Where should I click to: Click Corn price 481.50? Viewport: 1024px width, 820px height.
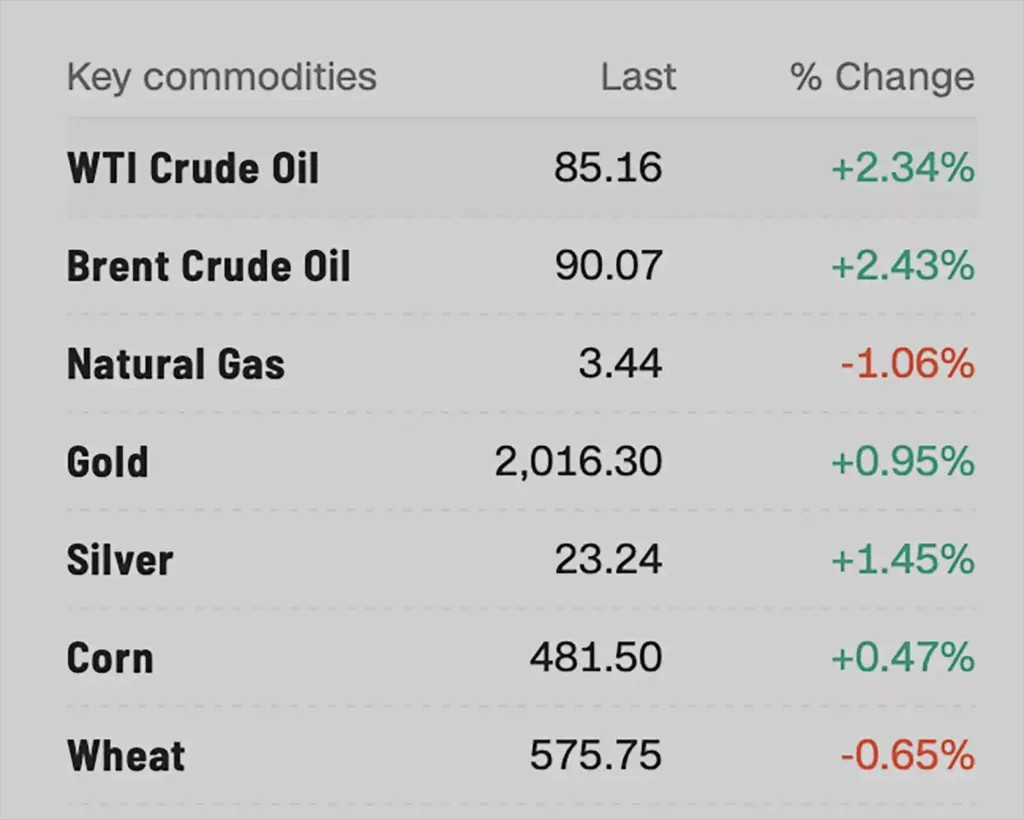[596, 658]
